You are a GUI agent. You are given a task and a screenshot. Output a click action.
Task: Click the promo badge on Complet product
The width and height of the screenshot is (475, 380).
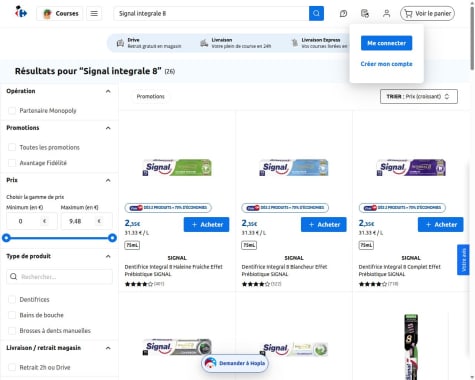402,208
